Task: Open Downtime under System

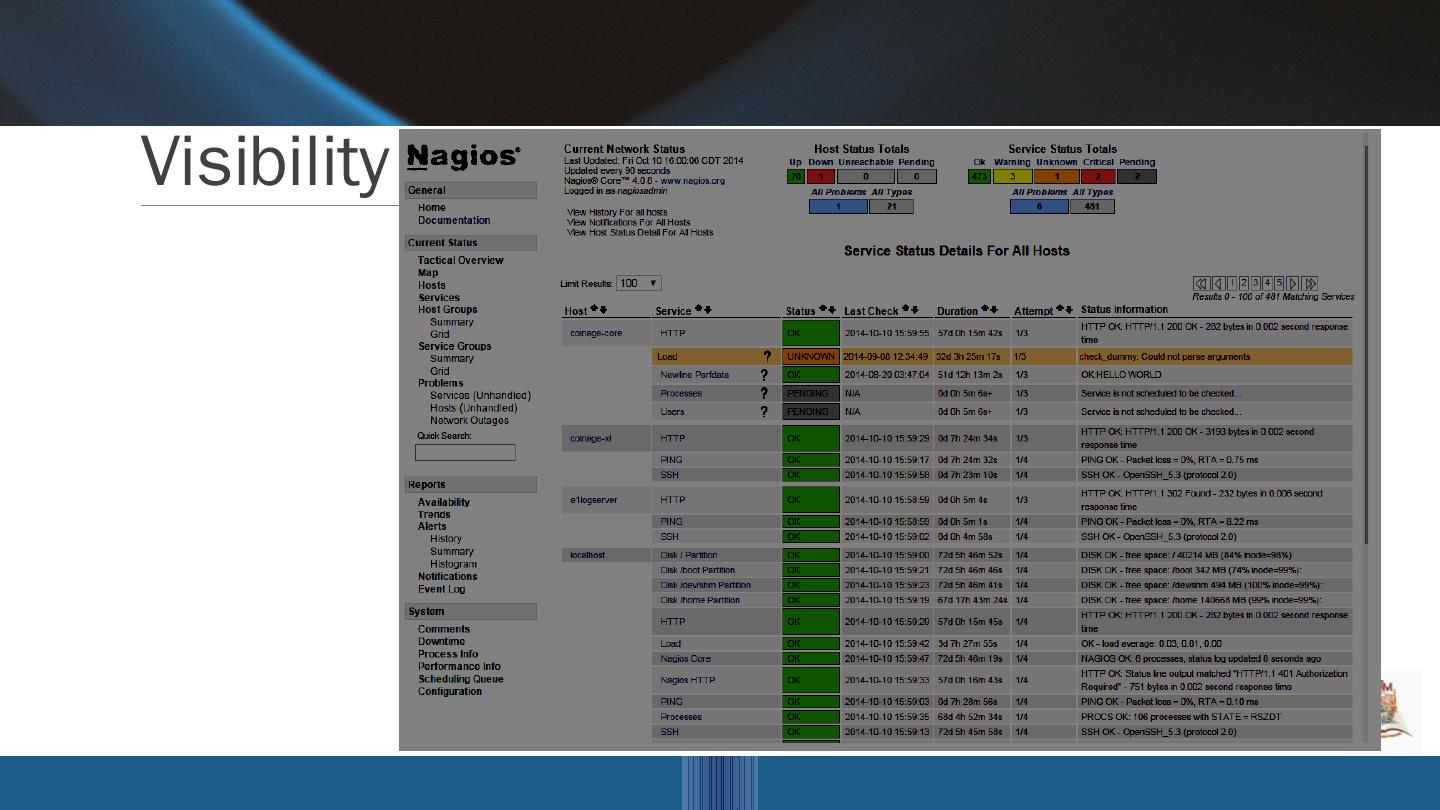Action: (441, 642)
